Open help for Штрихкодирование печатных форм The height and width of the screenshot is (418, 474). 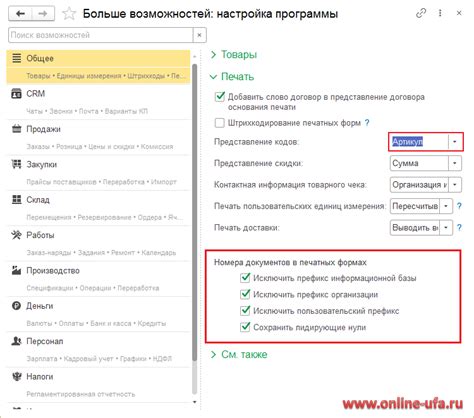click(367, 123)
